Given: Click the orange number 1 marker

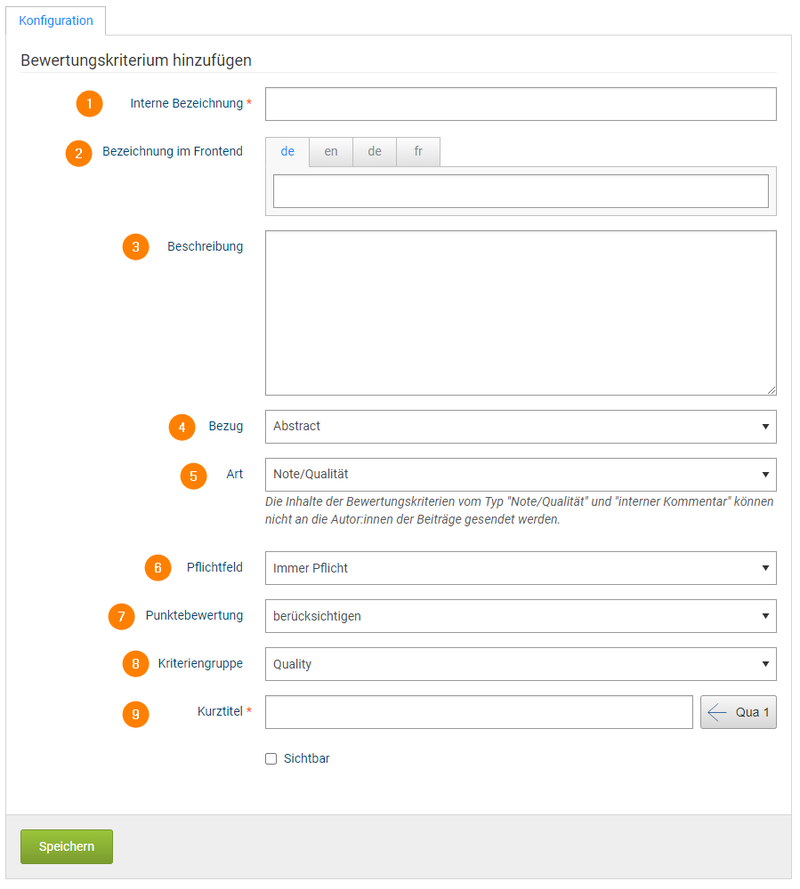Looking at the screenshot, I should coord(90,103).
